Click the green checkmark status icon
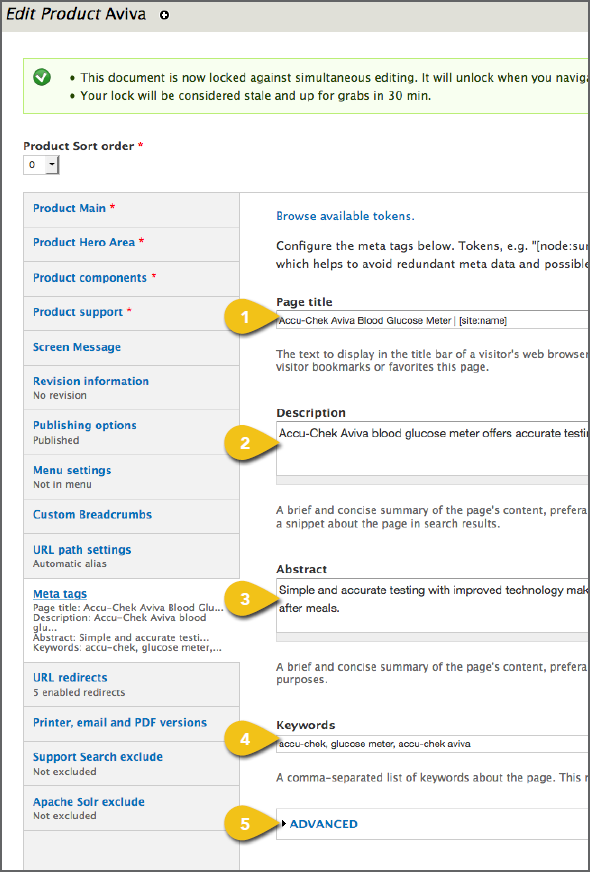The image size is (590, 872). [x=42, y=77]
